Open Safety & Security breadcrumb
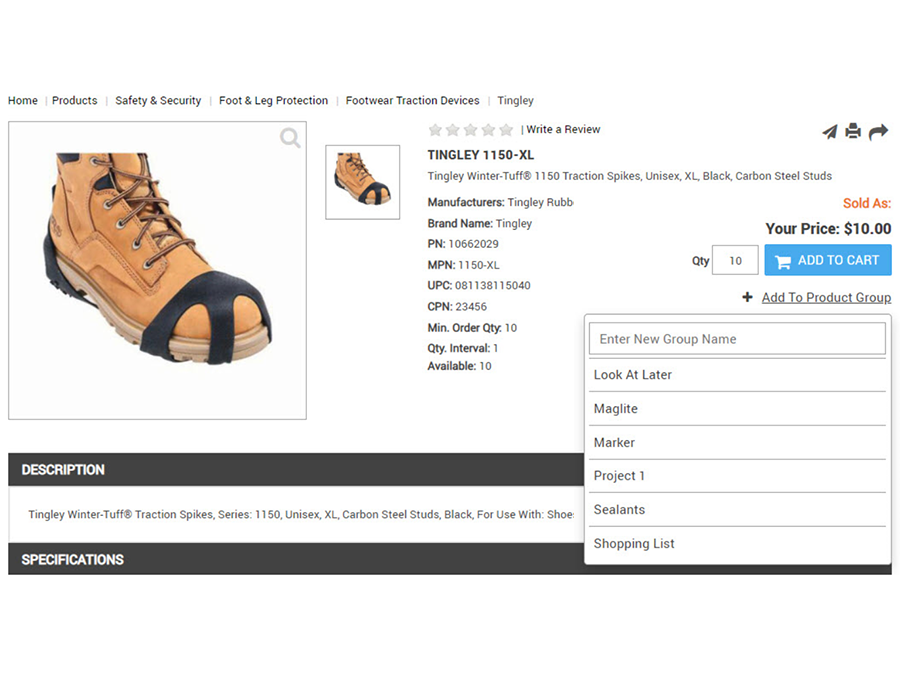 158,100
